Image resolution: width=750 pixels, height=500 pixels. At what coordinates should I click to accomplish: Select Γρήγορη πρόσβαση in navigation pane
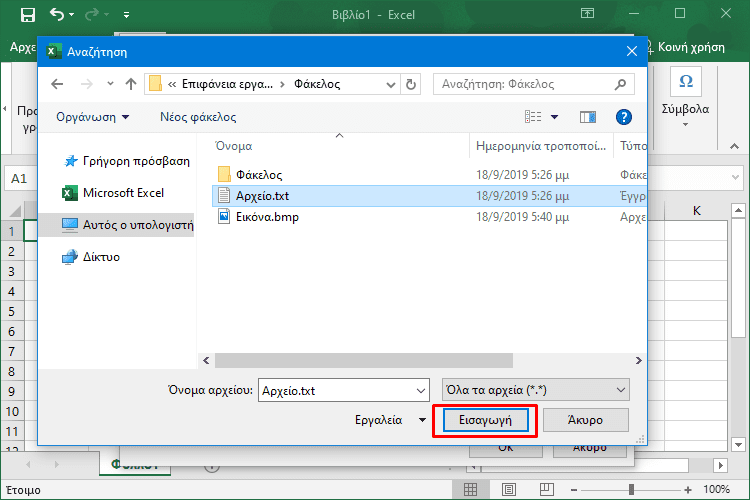[127, 161]
